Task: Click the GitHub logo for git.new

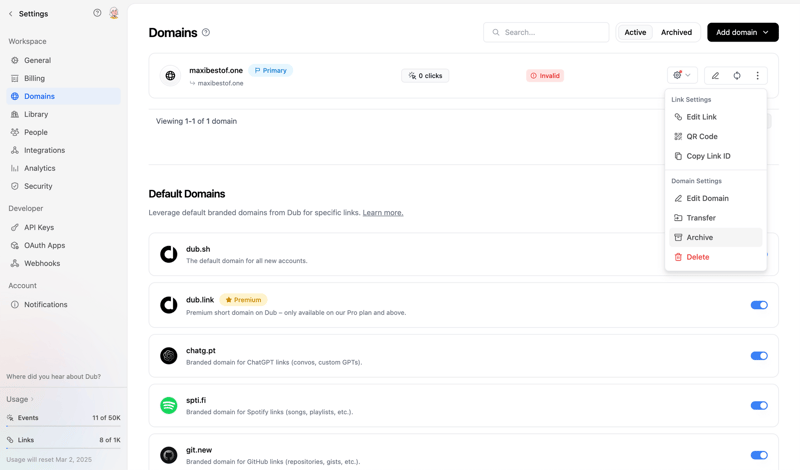Action: point(169,455)
